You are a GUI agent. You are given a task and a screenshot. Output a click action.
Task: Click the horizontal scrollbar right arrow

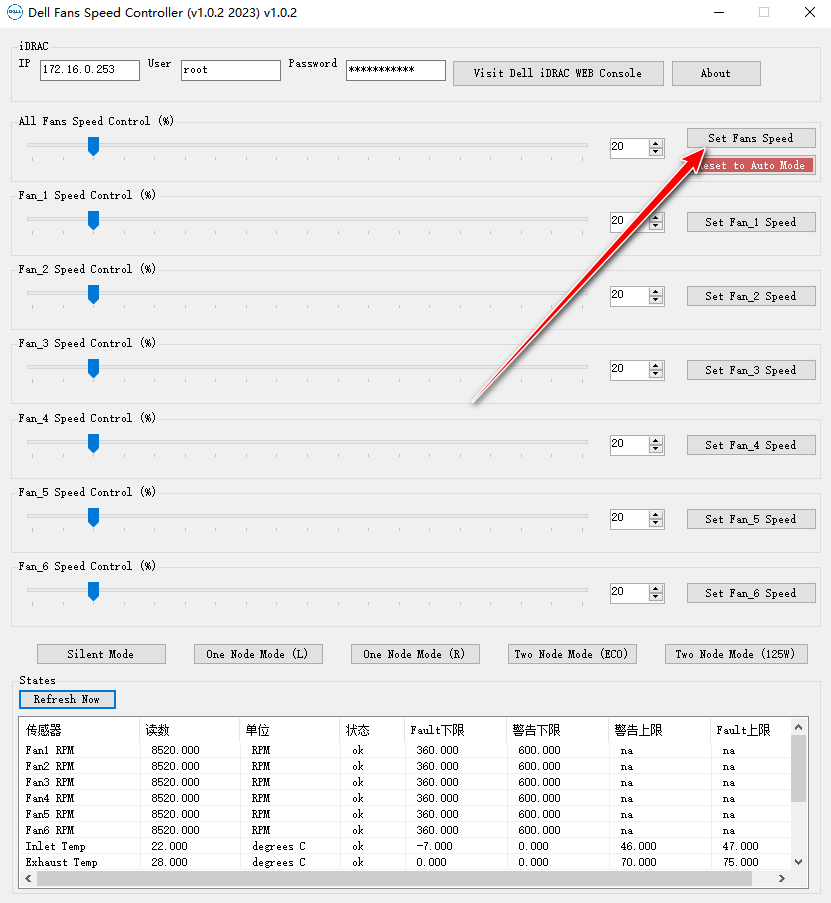point(781,879)
